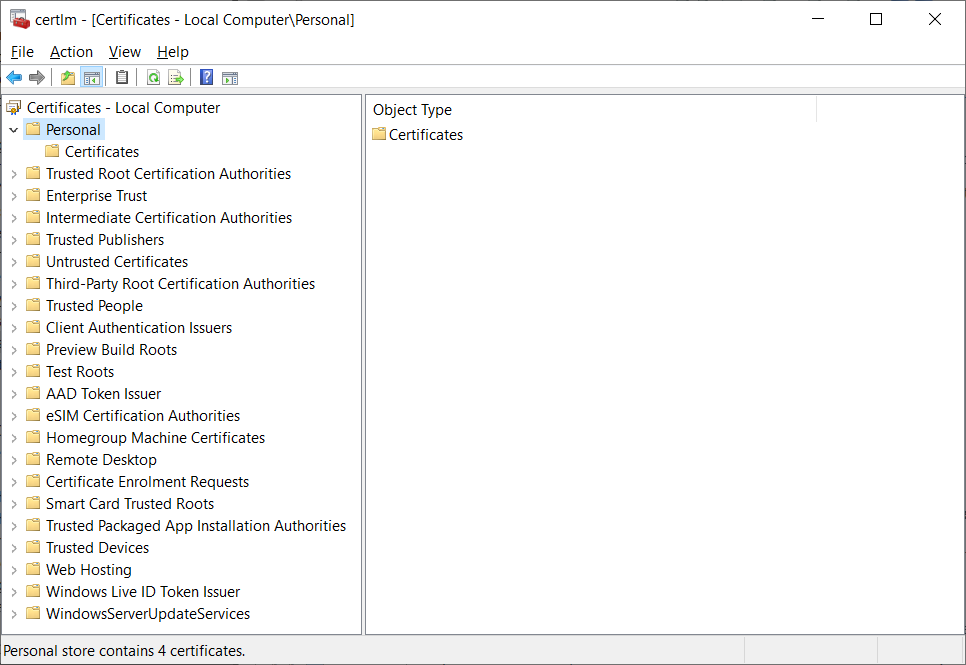The height and width of the screenshot is (665, 966).
Task: Click the Refresh toolbar icon
Action: tap(153, 78)
